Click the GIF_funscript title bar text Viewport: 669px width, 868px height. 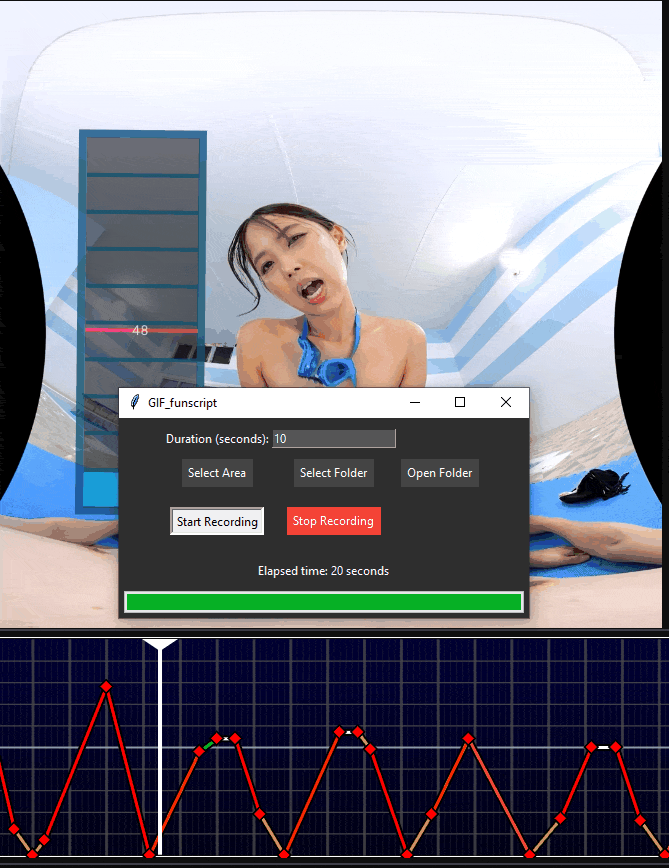[183, 403]
